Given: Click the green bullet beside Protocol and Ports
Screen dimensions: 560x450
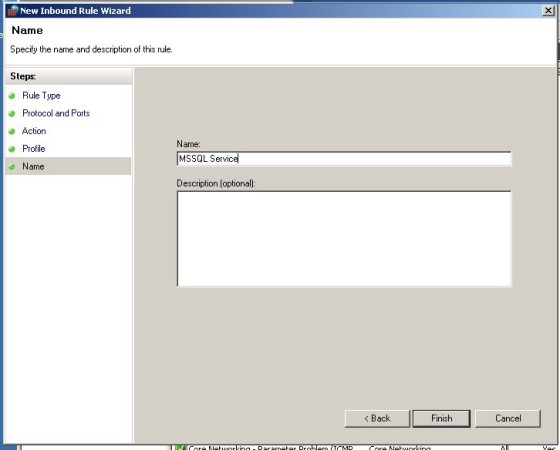Looking at the screenshot, I should 12,114.
